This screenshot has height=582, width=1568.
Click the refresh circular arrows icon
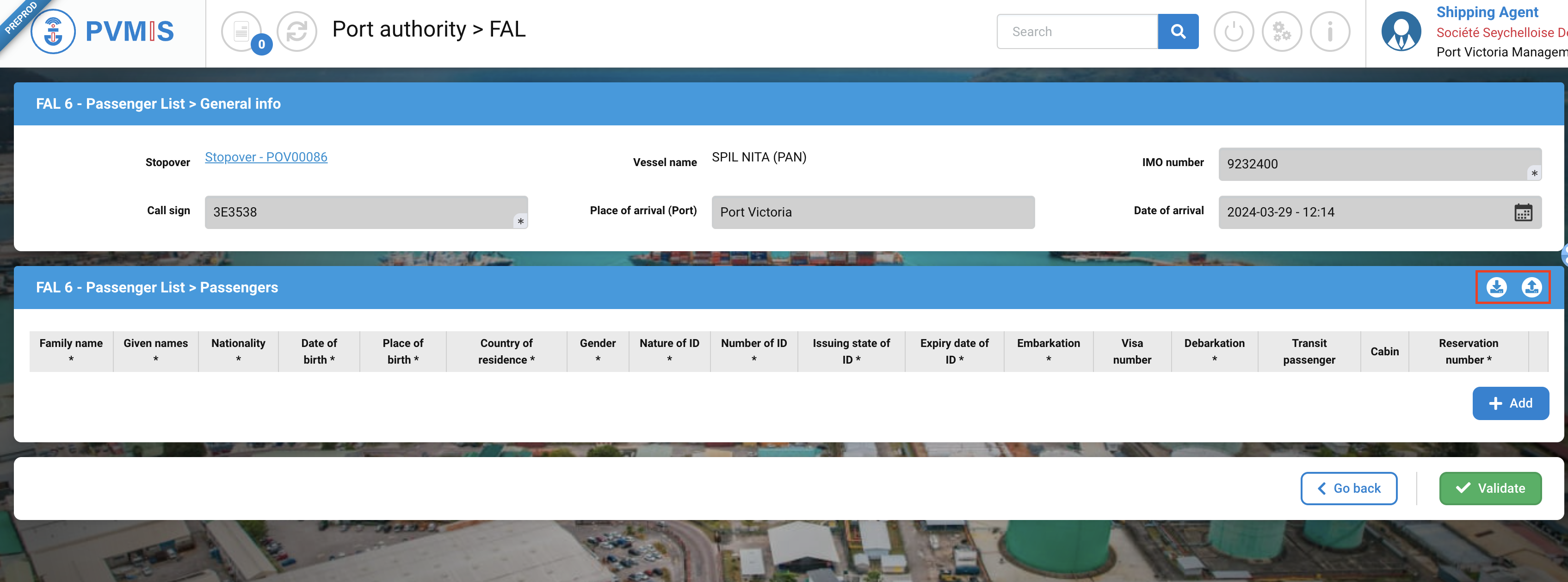(296, 31)
